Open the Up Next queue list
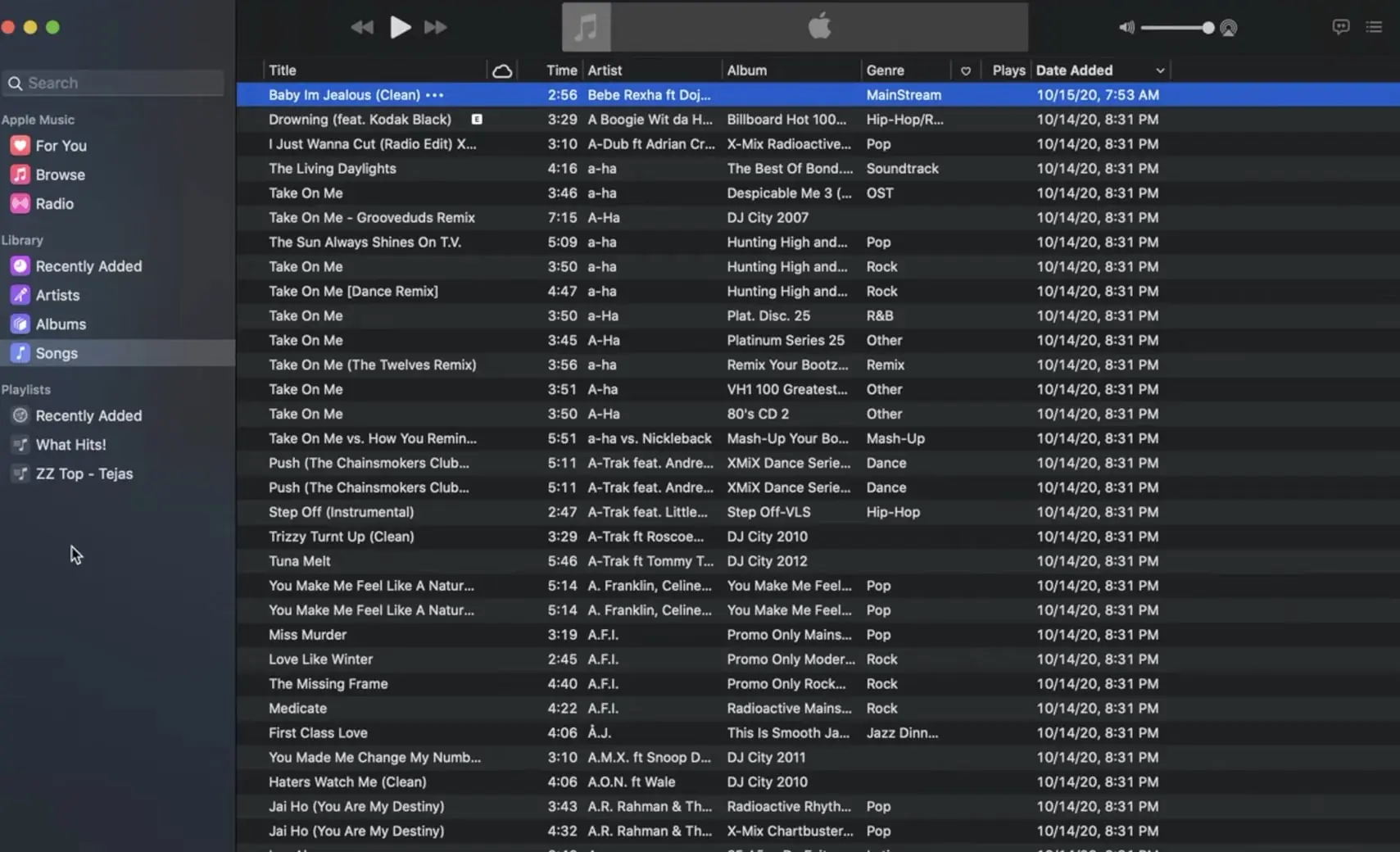The image size is (1400, 852). [1374, 27]
